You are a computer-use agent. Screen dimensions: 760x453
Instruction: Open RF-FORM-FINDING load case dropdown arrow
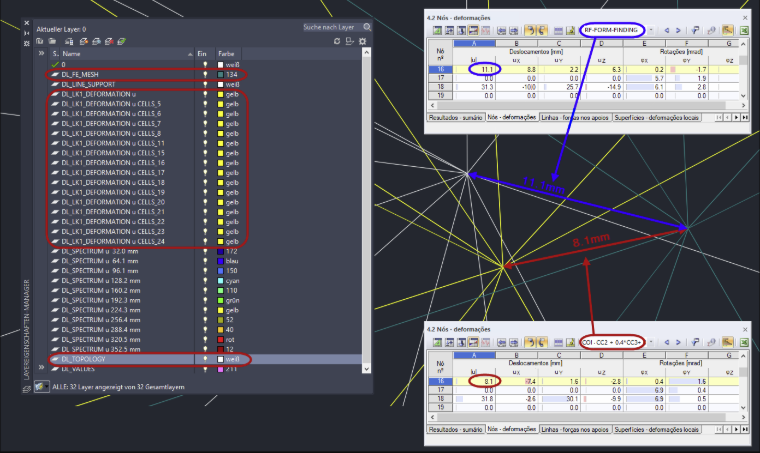click(651, 31)
